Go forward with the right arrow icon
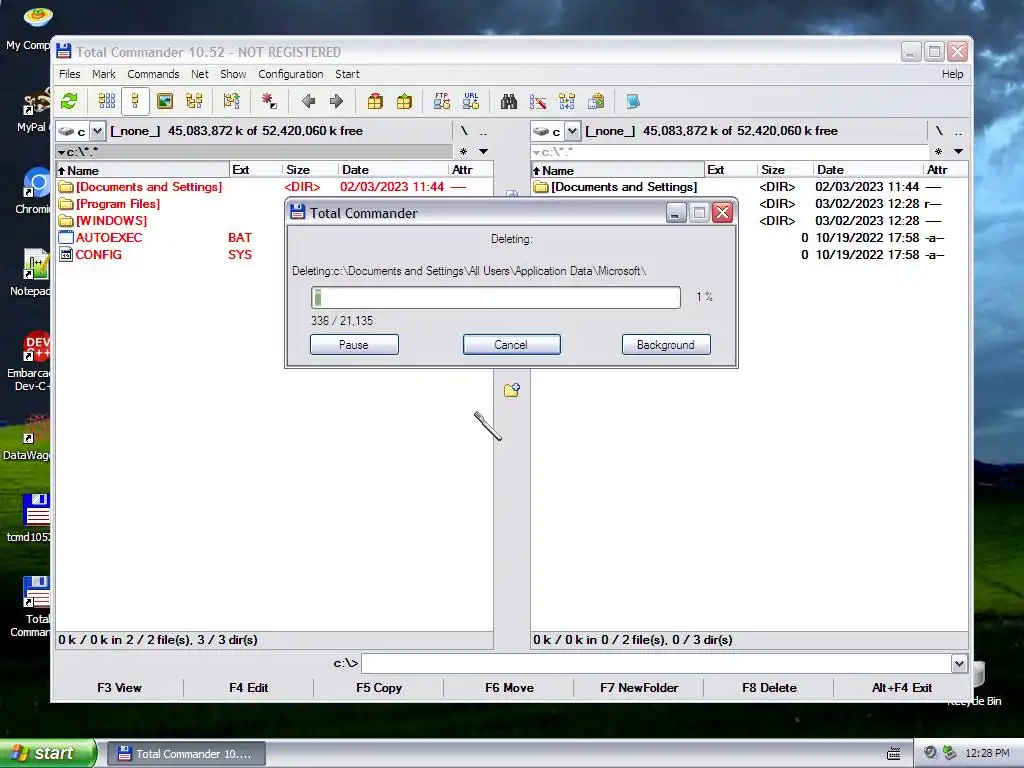The image size is (1024, 768). [336, 101]
